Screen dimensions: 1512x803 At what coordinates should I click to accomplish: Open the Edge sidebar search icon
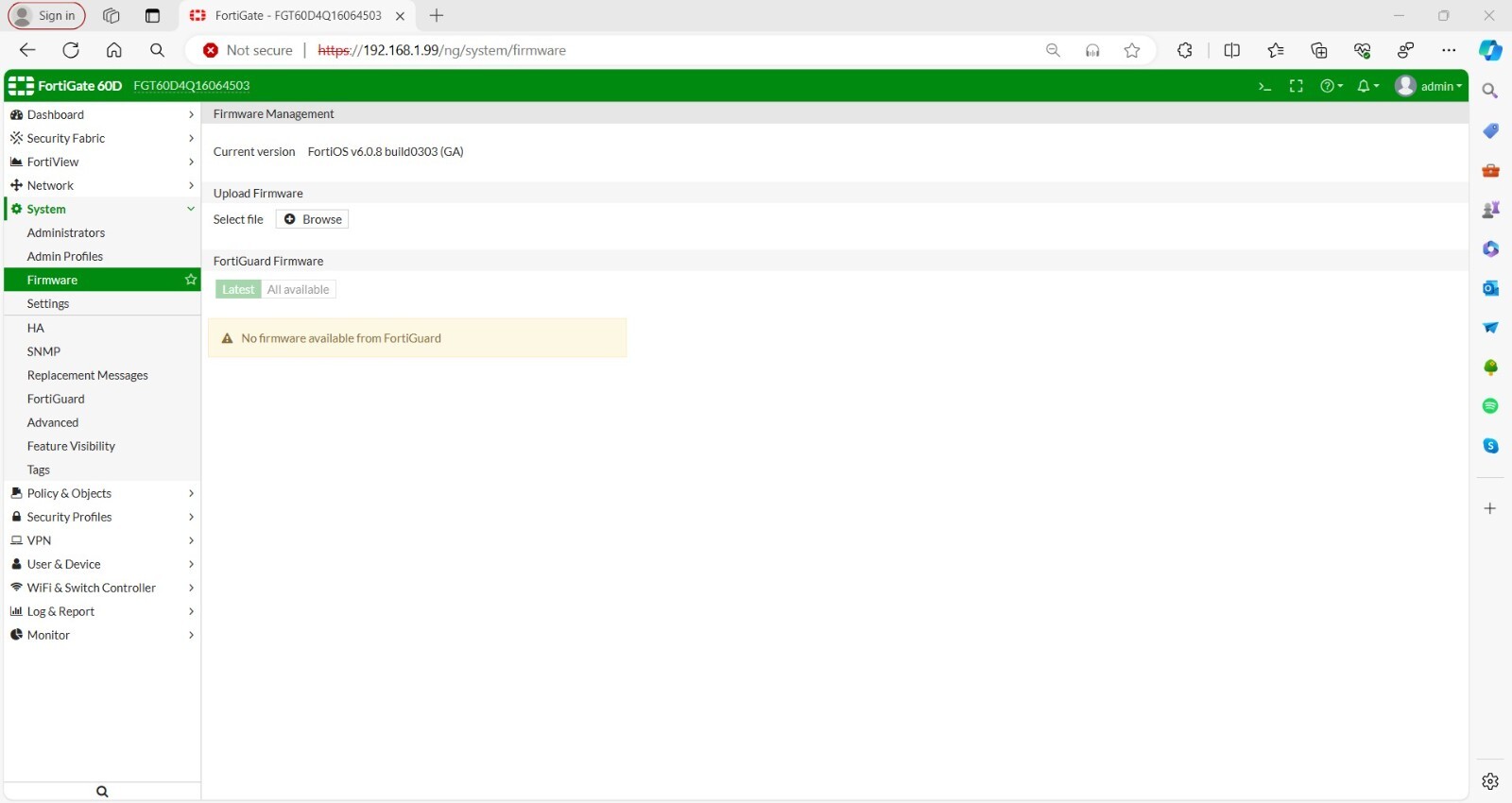click(x=1490, y=91)
